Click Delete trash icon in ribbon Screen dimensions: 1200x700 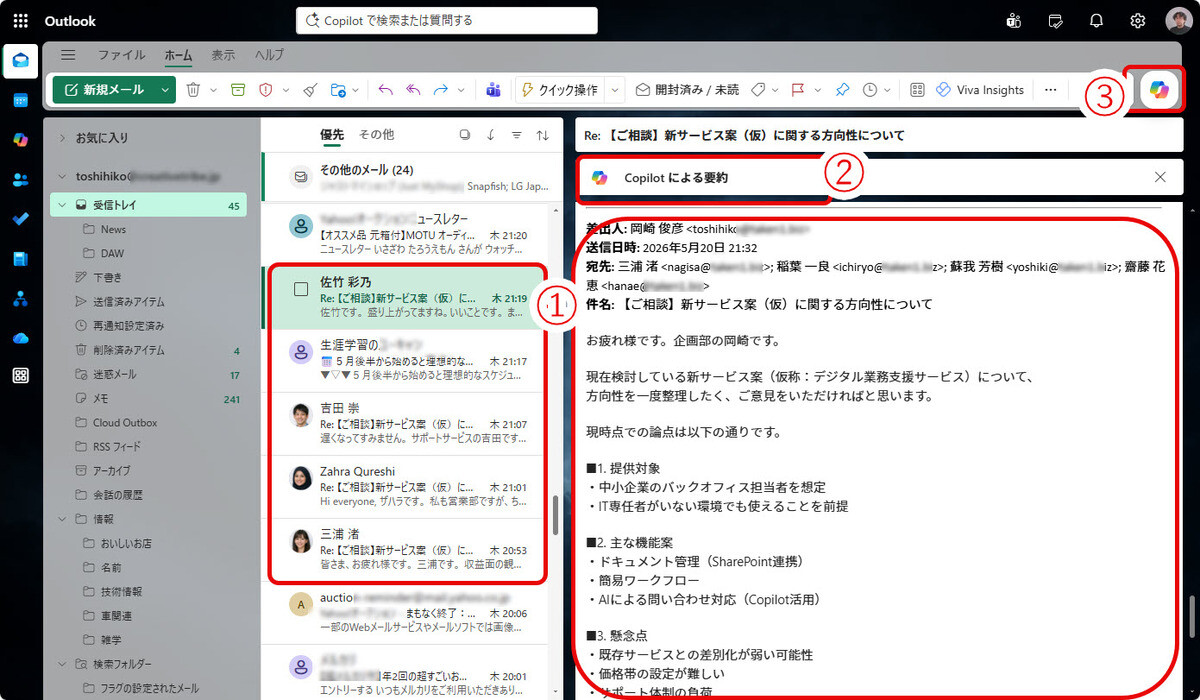(193, 90)
